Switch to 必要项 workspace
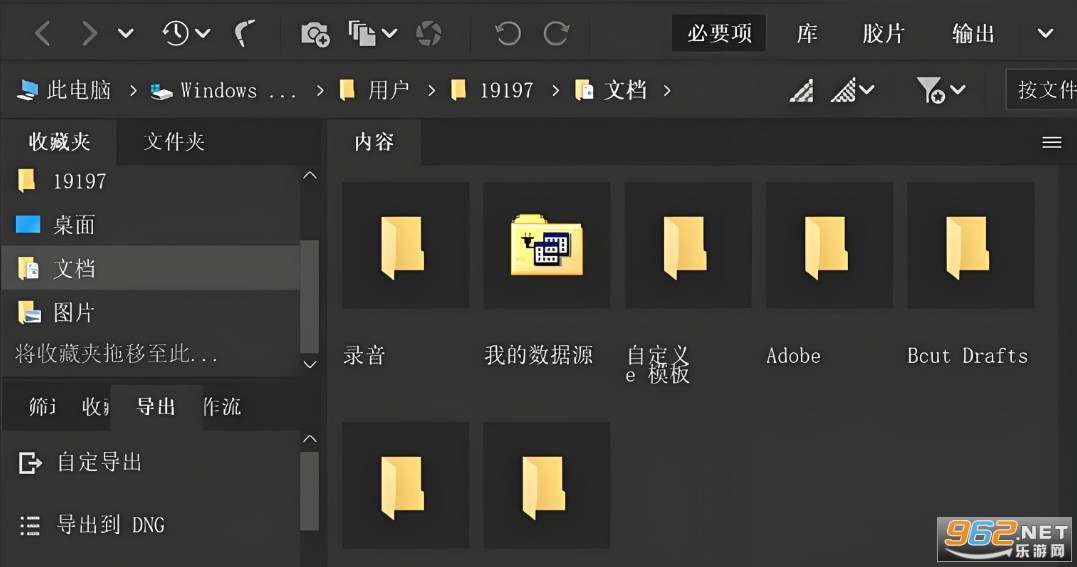Image resolution: width=1077 pixels, height=567 pixels. click(x=718, y=33)
